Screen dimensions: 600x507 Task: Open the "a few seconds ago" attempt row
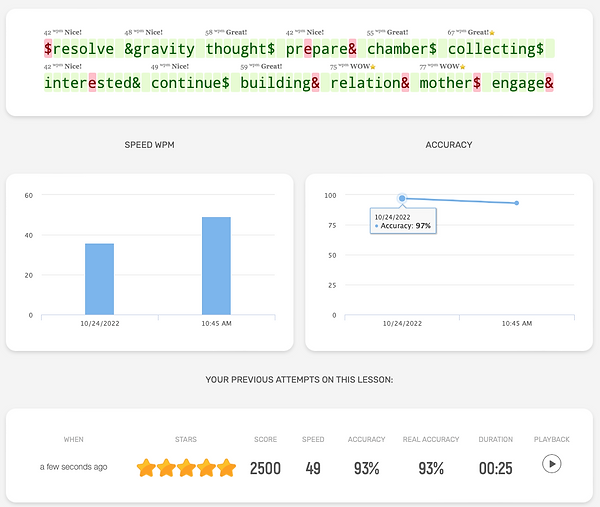point(73,467)
